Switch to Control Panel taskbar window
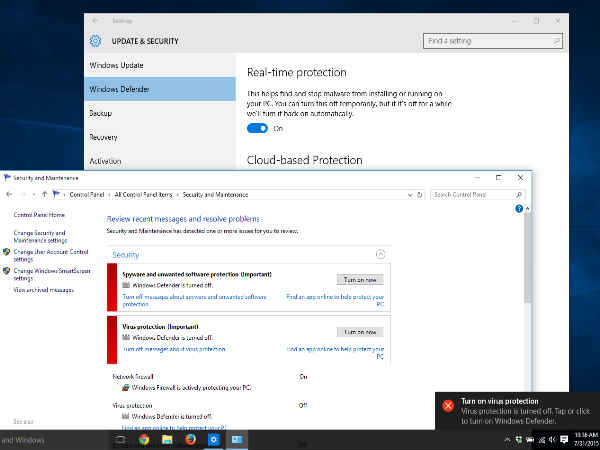Image resolution: width=600 pixels, height=450 pixels. point(237,440)
